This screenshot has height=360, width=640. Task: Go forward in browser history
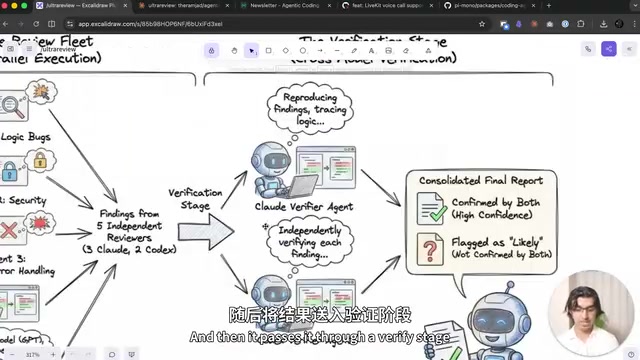pos(20,24)
